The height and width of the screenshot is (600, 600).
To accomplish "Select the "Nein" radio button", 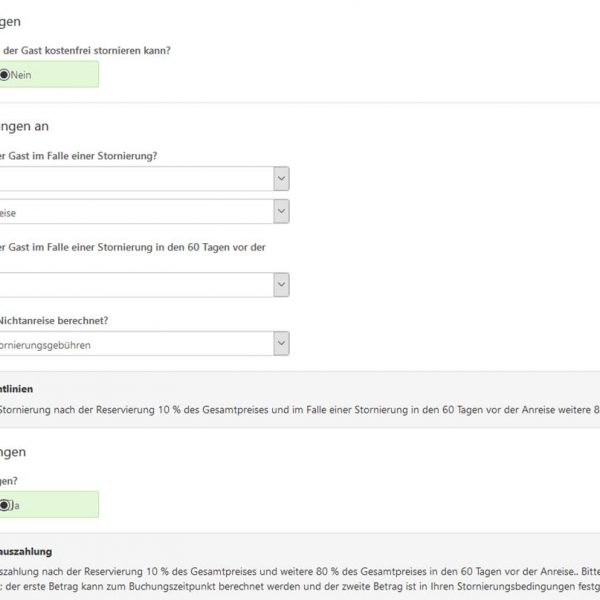I will (4, 75).
